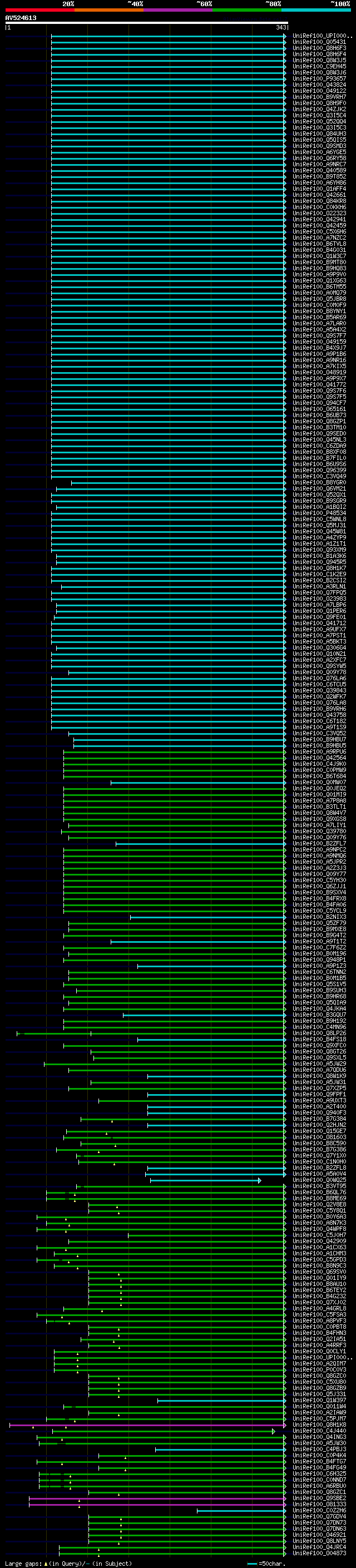Viewport: 356px width, 1568px height.
Task: Open hit UniRef100_Q8H6F4
Action: (319, 54)
